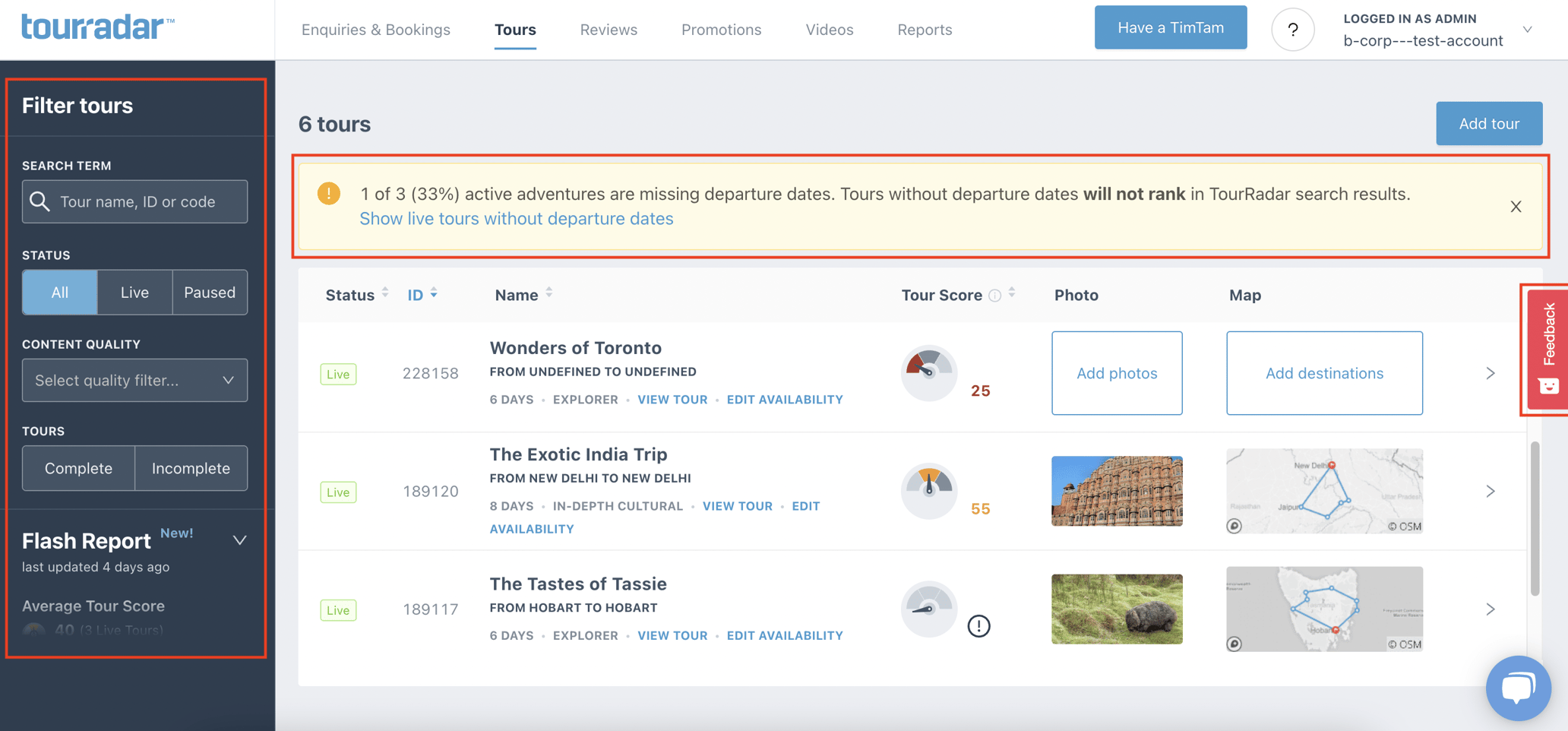
Task: Show live tours without departure dates
Action: tap(516, 219)
